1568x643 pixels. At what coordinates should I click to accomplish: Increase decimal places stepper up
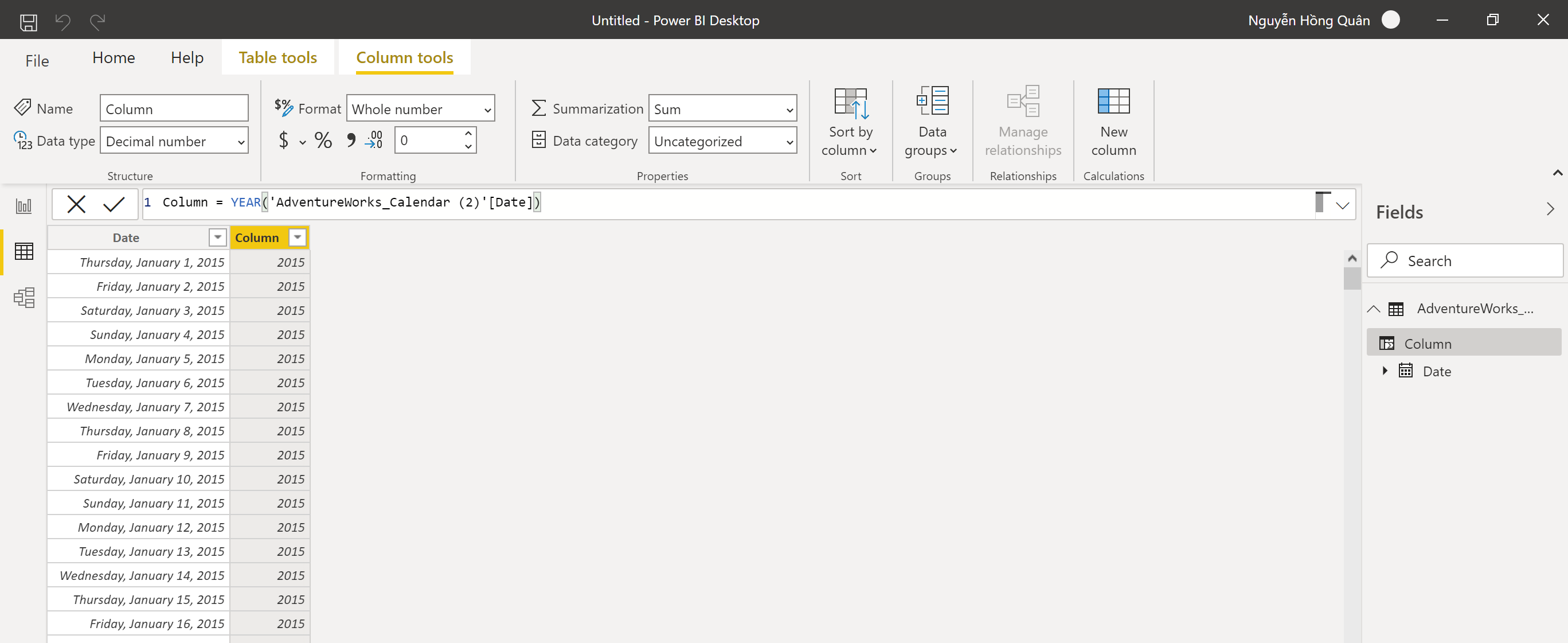468,133
